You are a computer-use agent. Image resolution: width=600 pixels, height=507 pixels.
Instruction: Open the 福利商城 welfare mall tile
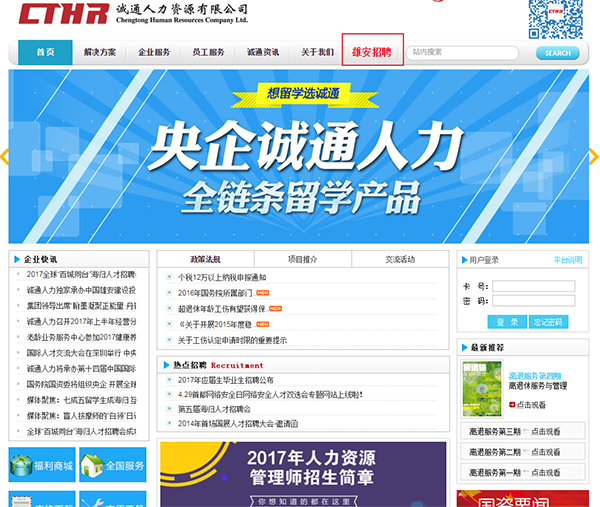coord(41,466)
